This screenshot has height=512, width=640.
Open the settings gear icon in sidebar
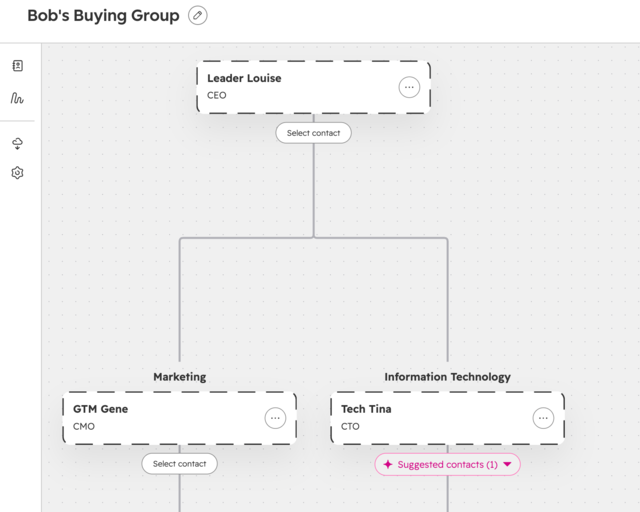pyautogui.click(x=17, y=173)
